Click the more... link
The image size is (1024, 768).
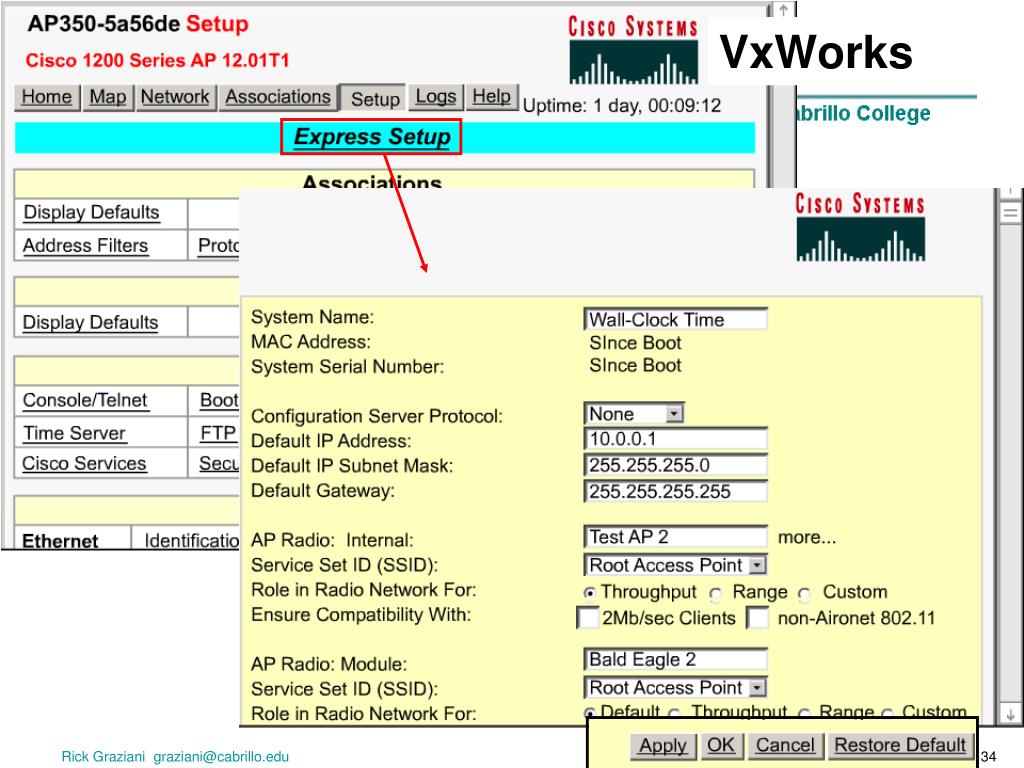pos(807,537)
